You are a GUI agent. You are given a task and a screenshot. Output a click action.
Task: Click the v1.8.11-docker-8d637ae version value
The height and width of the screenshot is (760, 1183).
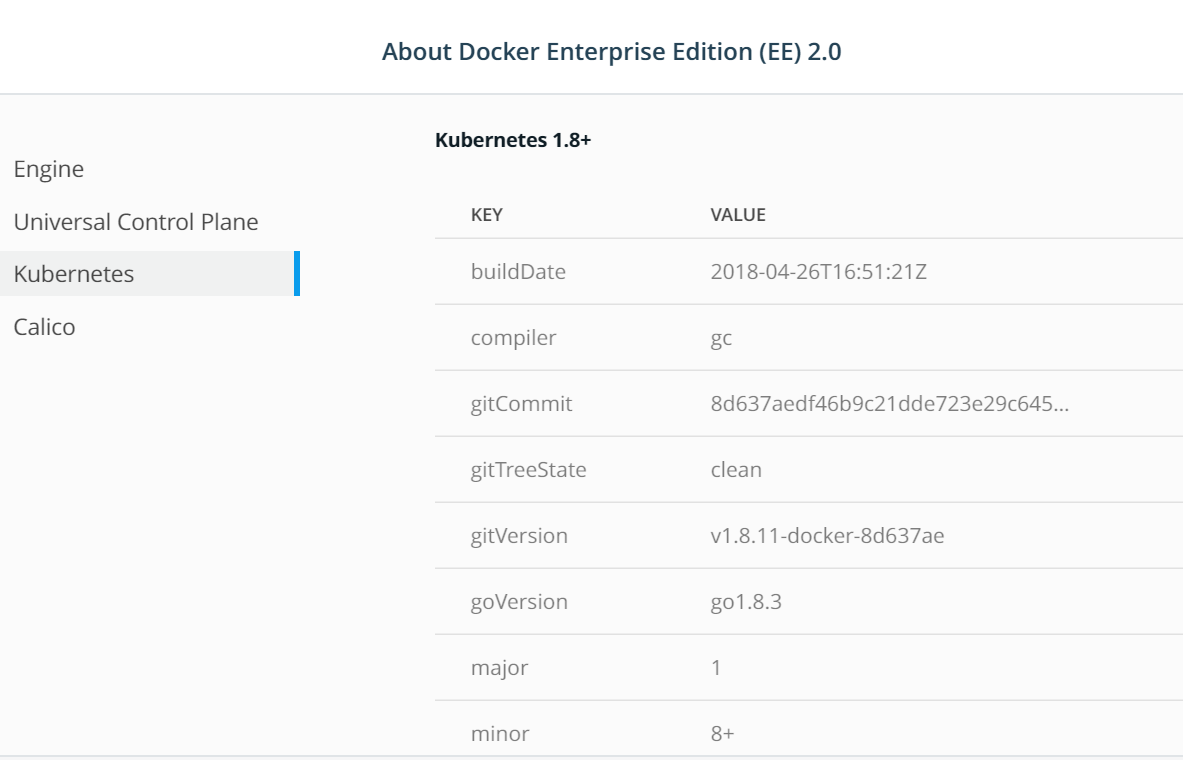pyautogui.click(x=827, y=536)
